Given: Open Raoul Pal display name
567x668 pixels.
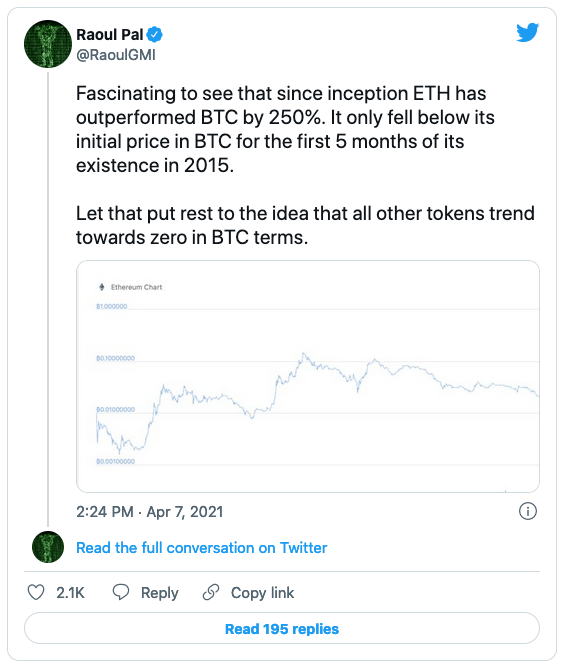Looking at the screenshot, I should [x=109, y=35].
